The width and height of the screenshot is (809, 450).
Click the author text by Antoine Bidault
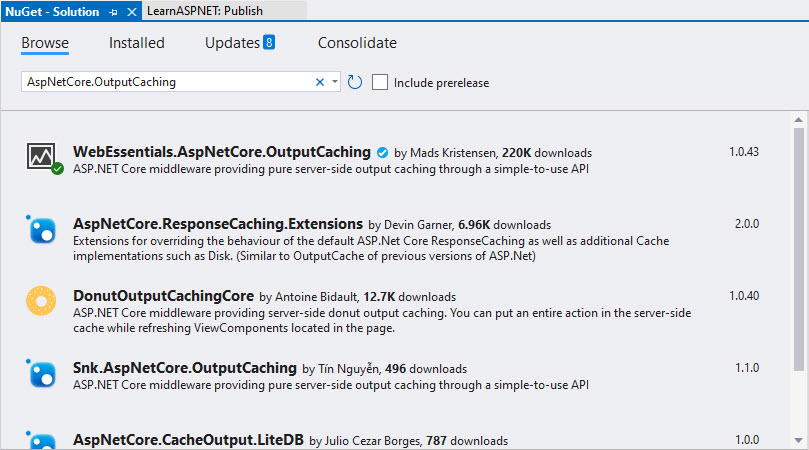coord(309,297)
